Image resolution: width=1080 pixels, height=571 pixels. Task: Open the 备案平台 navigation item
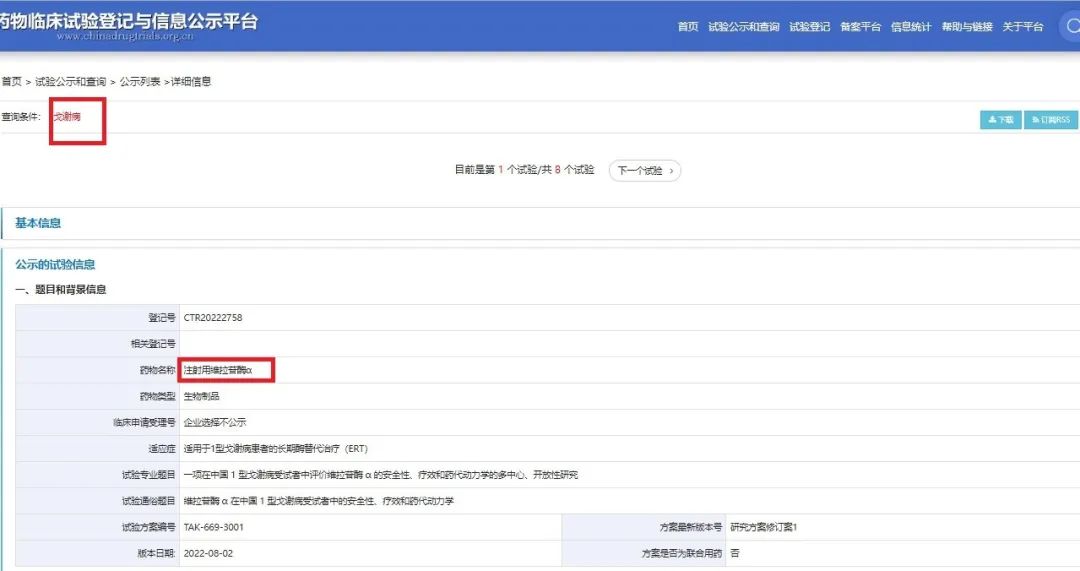[860, 27]
